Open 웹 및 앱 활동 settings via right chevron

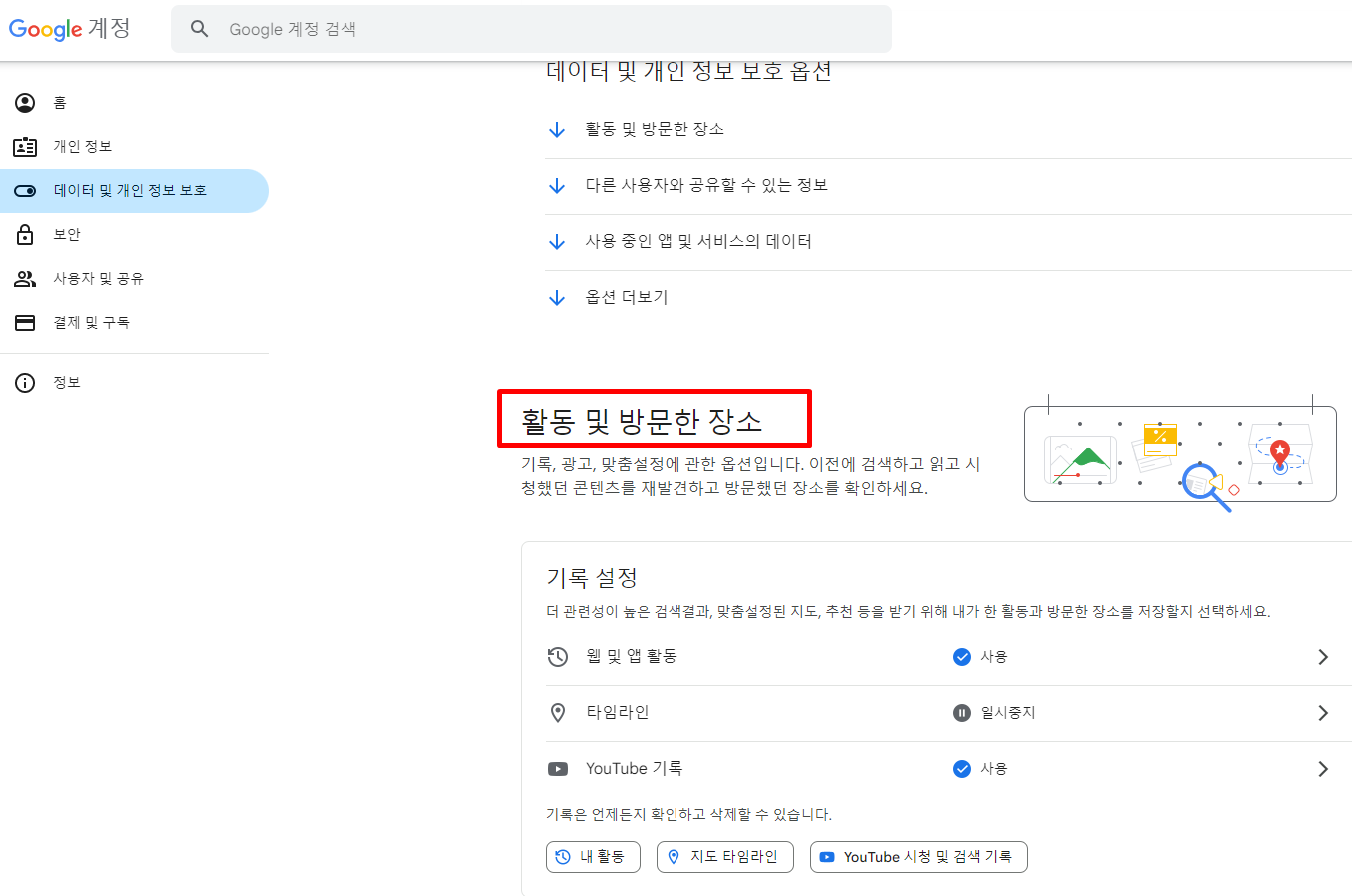[1323, 656]
